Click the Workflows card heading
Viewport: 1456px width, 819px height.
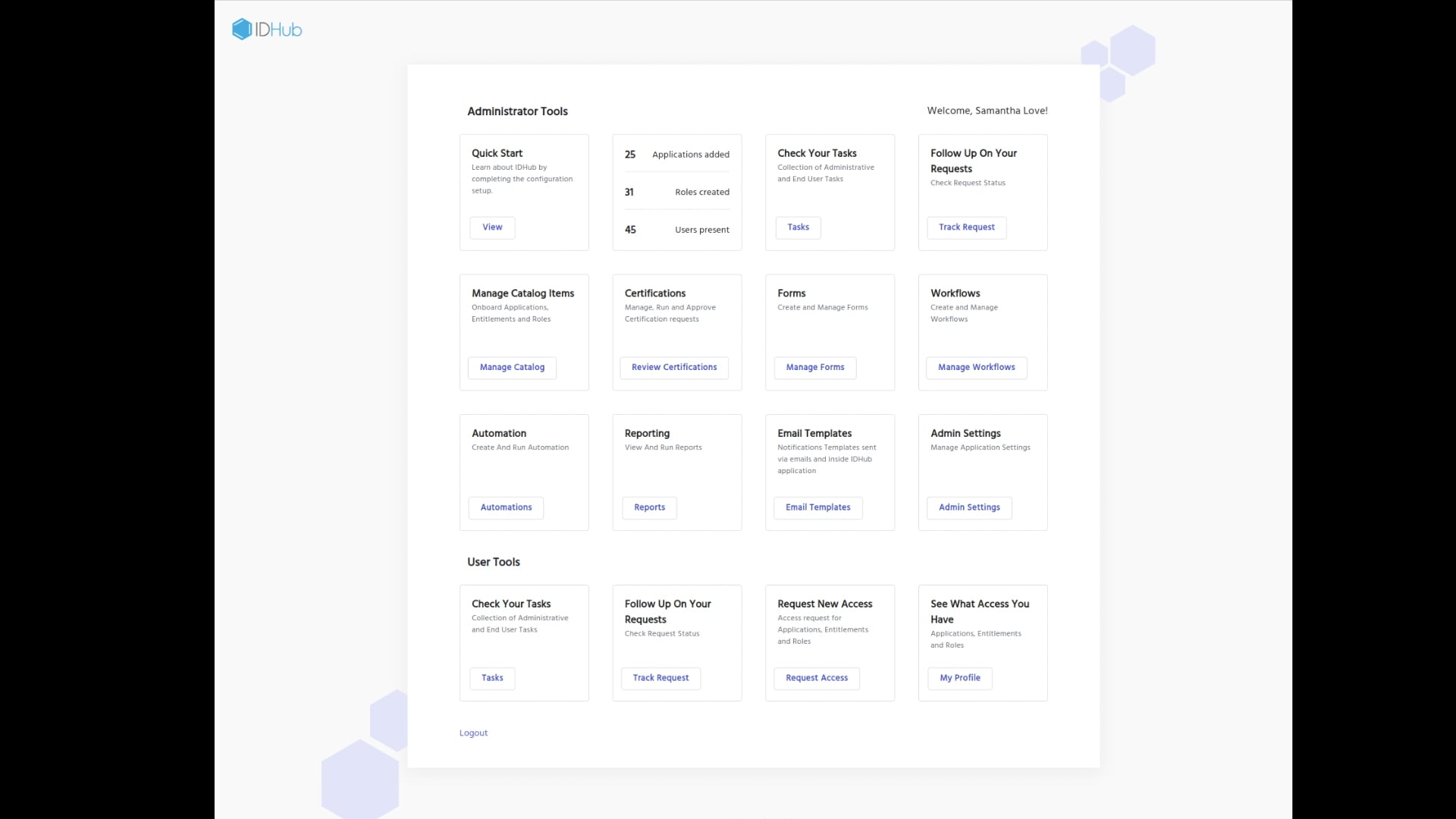(955, 293)
